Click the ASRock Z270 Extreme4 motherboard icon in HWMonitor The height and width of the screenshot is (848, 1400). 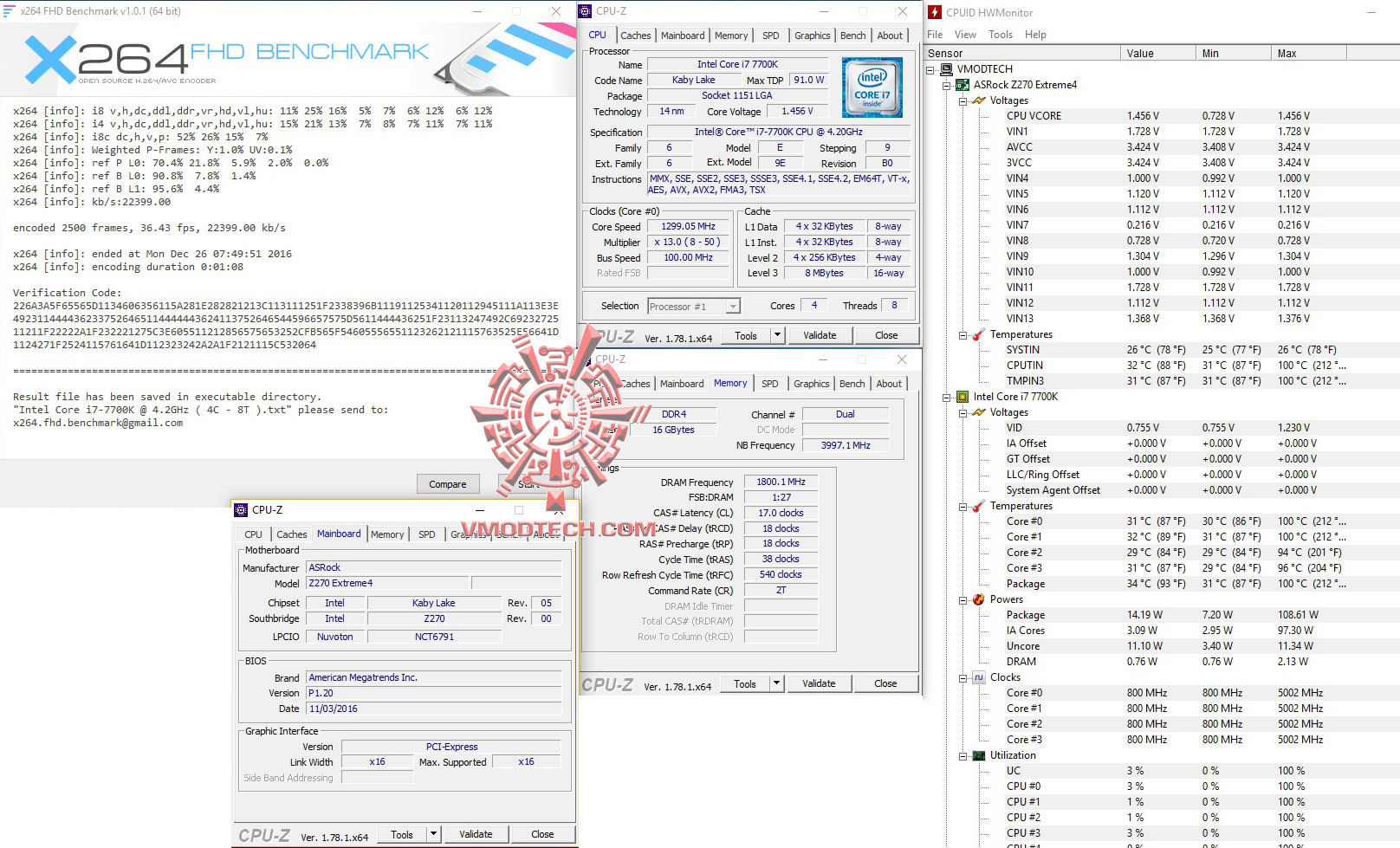point(962,85)
